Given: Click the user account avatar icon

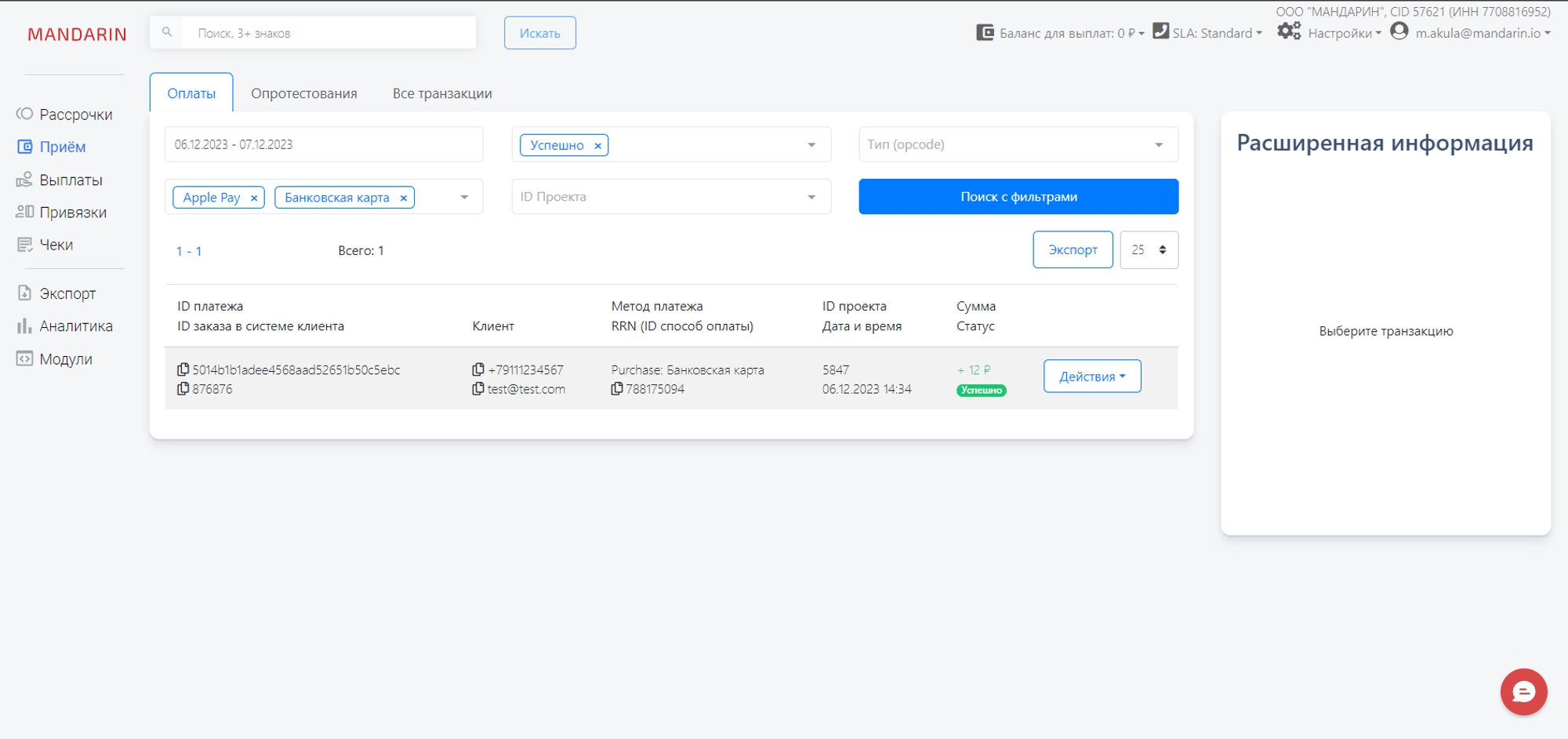Looking at the screenshot, I should tap(1399, 32).
